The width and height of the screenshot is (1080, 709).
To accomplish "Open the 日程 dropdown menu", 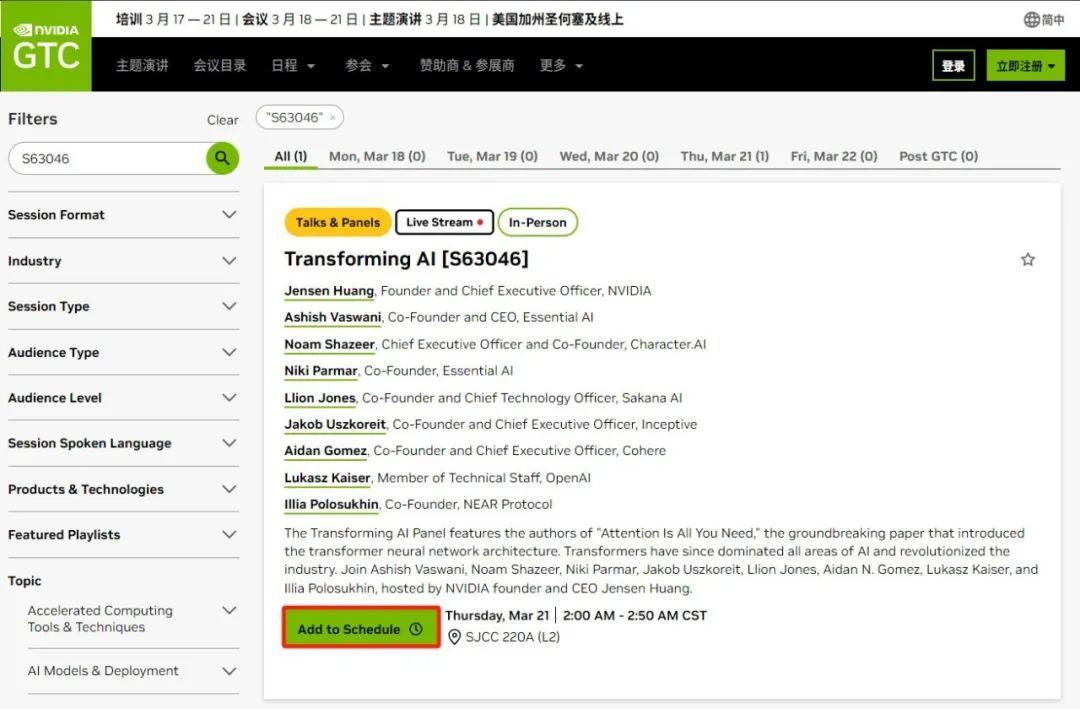I will 293,65.
